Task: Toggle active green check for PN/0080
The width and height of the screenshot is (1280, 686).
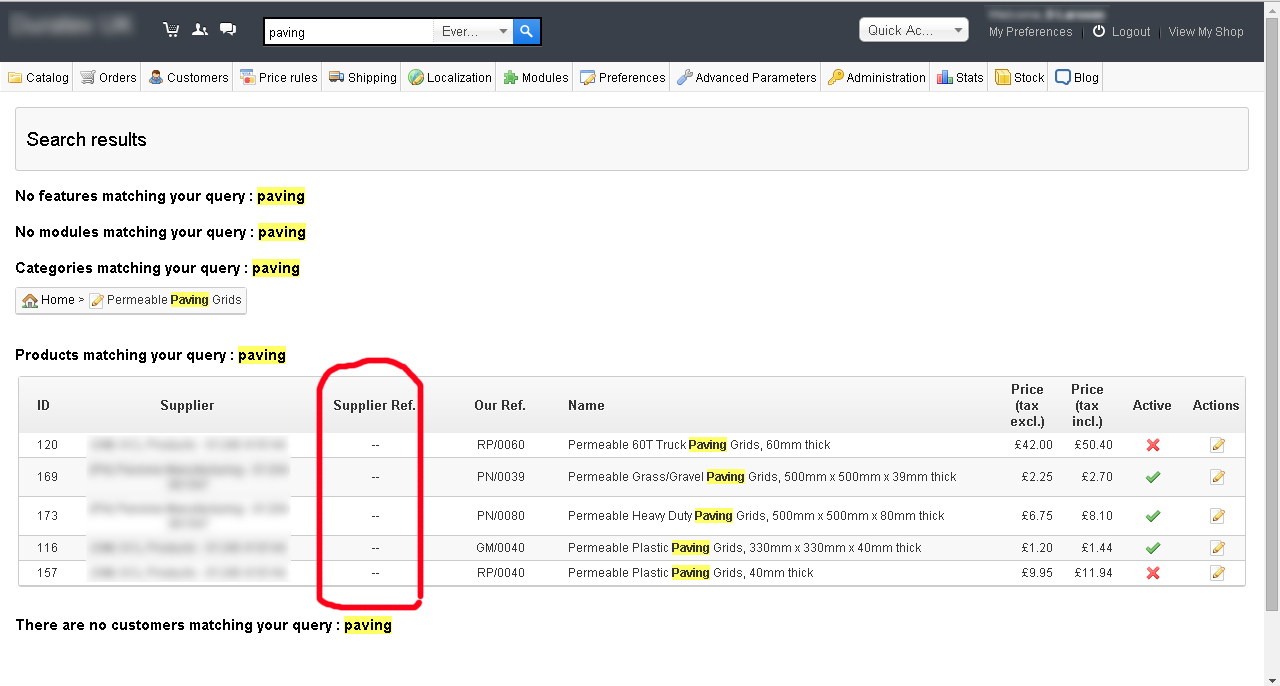Action: tap(1153, 516)
